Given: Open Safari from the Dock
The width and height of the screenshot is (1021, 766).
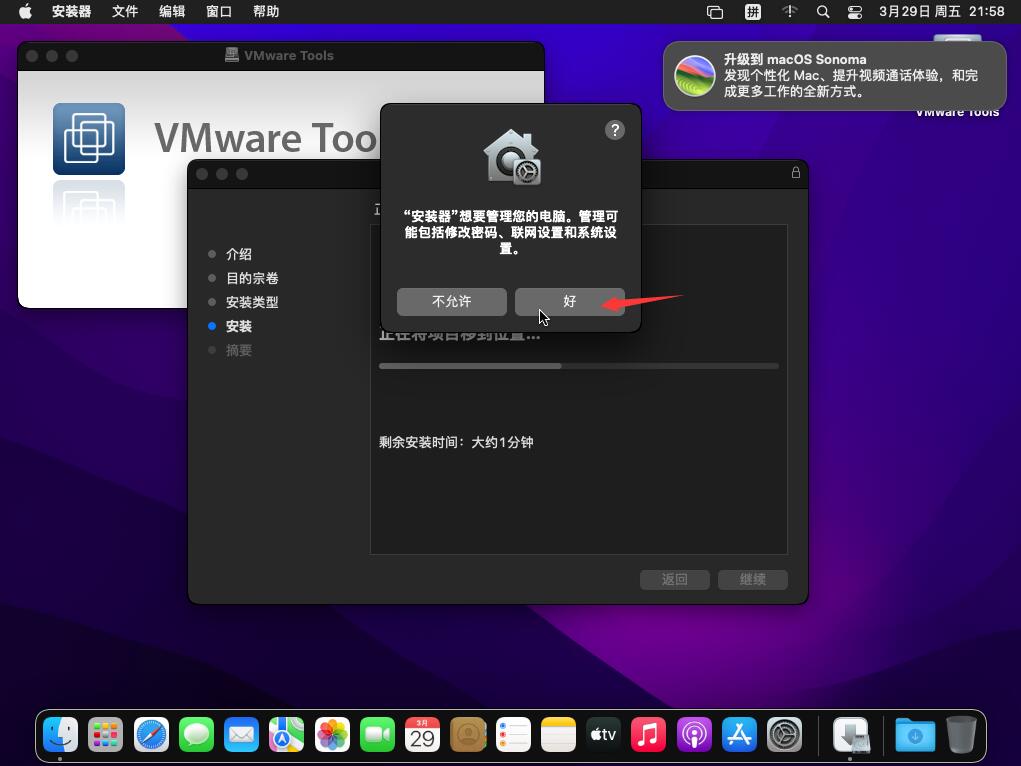Looking at the screenshot, I should [x=151, y=735].
